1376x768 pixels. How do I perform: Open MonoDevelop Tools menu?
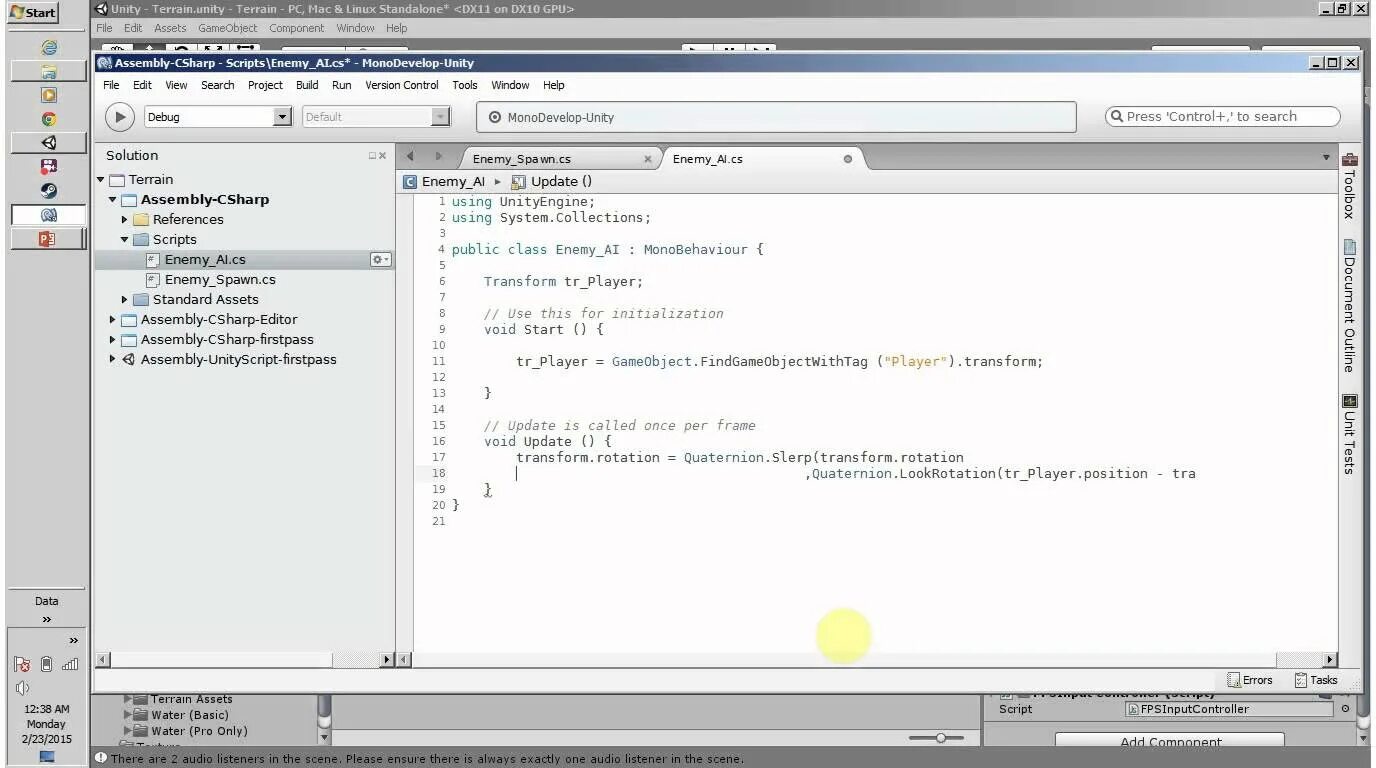click(x=465, y=85)
